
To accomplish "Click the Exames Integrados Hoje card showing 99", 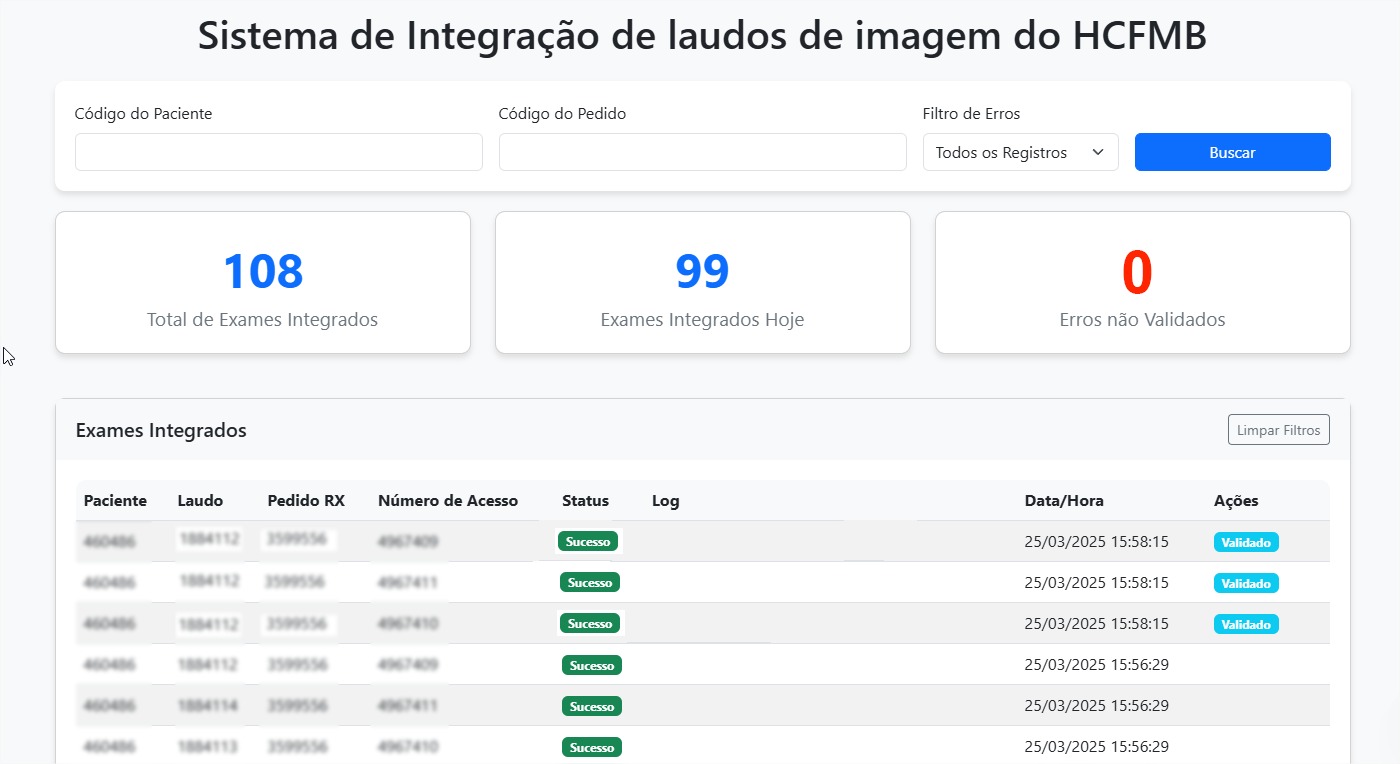I will pyautogui.click(x=702, y=283).
